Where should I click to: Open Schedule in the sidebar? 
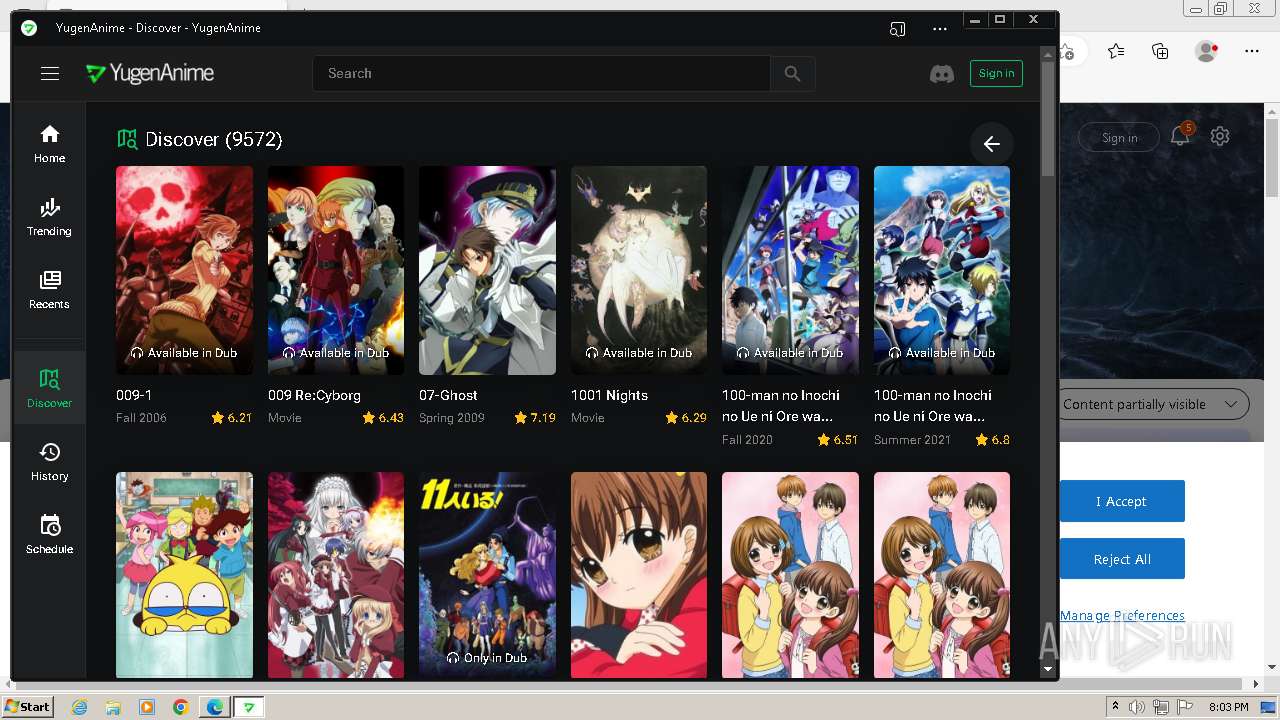coord(50,535)
